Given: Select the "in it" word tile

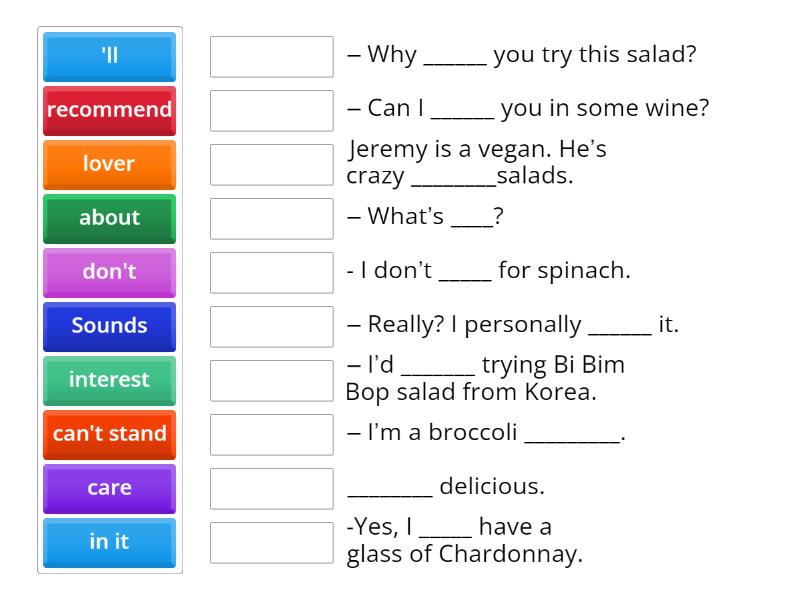Looking at the screenshot, I should point(109,543).
